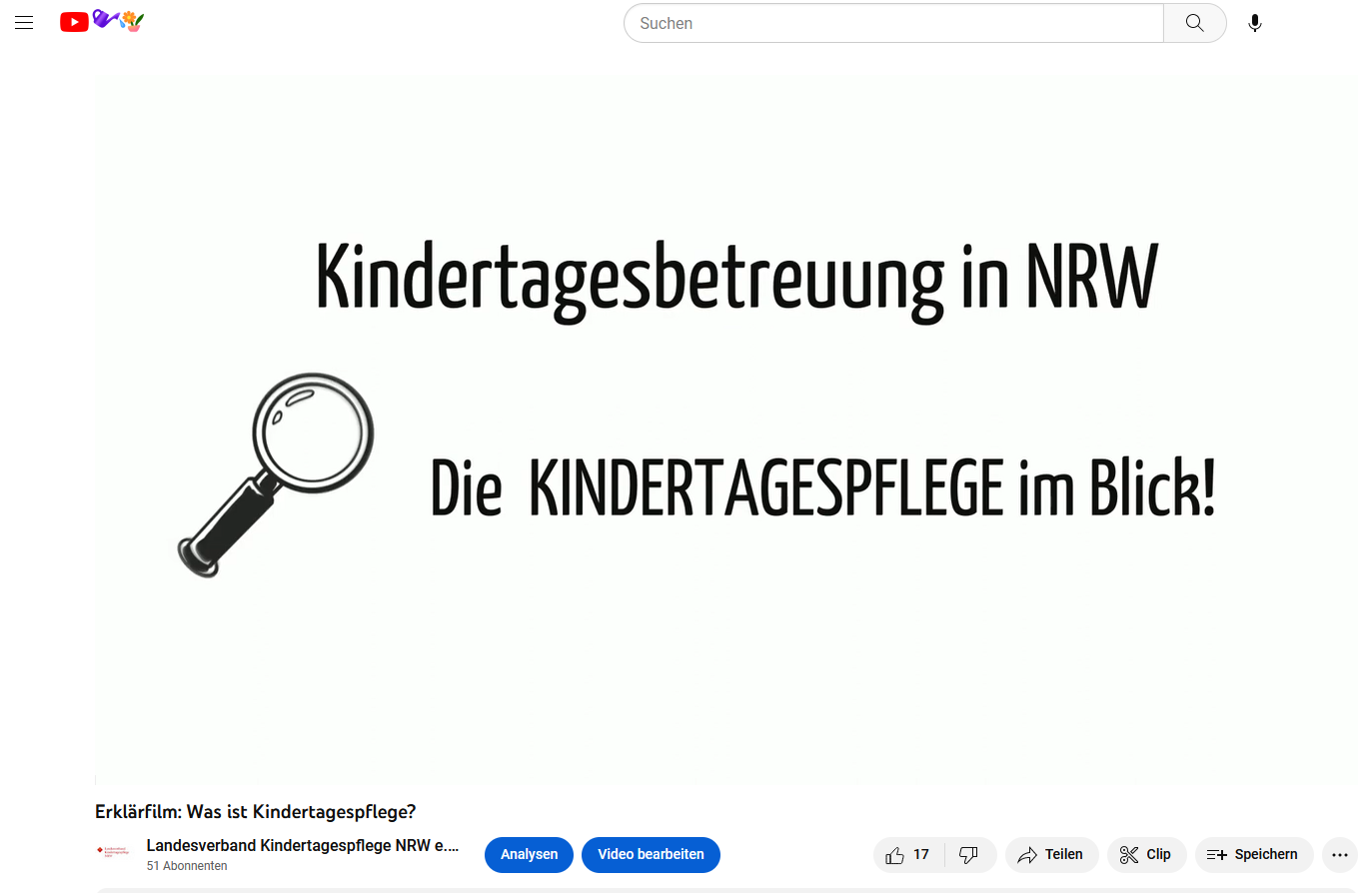Click Video bearbeiten button
Screen dimensions: 1372x893
tap(651, 855)
